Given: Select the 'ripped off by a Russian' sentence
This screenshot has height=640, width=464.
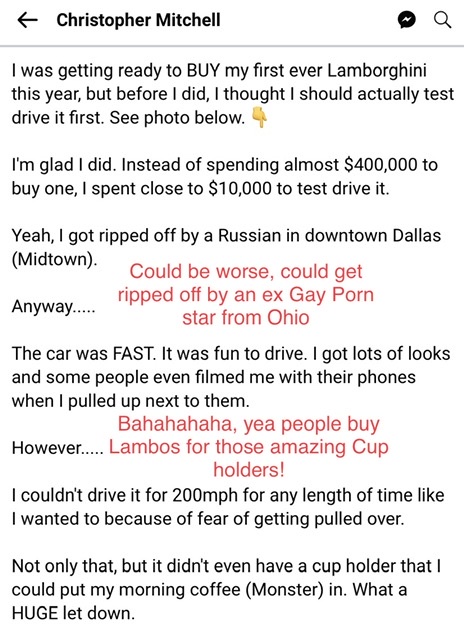Looking at the screenshot, I should pos(226,247).
